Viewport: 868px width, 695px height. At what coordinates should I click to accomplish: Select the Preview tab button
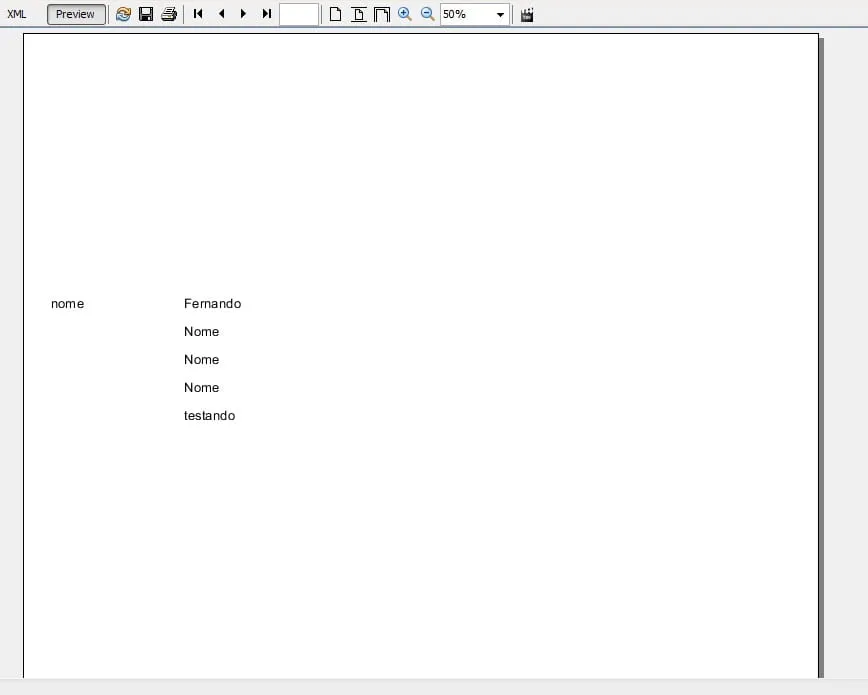tap(76, 14)
